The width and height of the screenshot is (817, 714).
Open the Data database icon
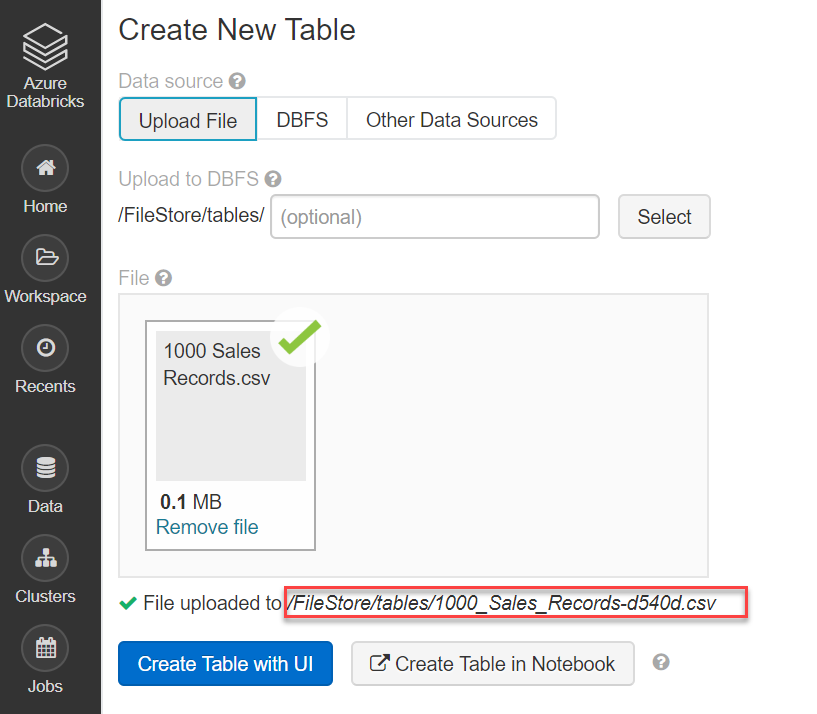click(45, 468)
